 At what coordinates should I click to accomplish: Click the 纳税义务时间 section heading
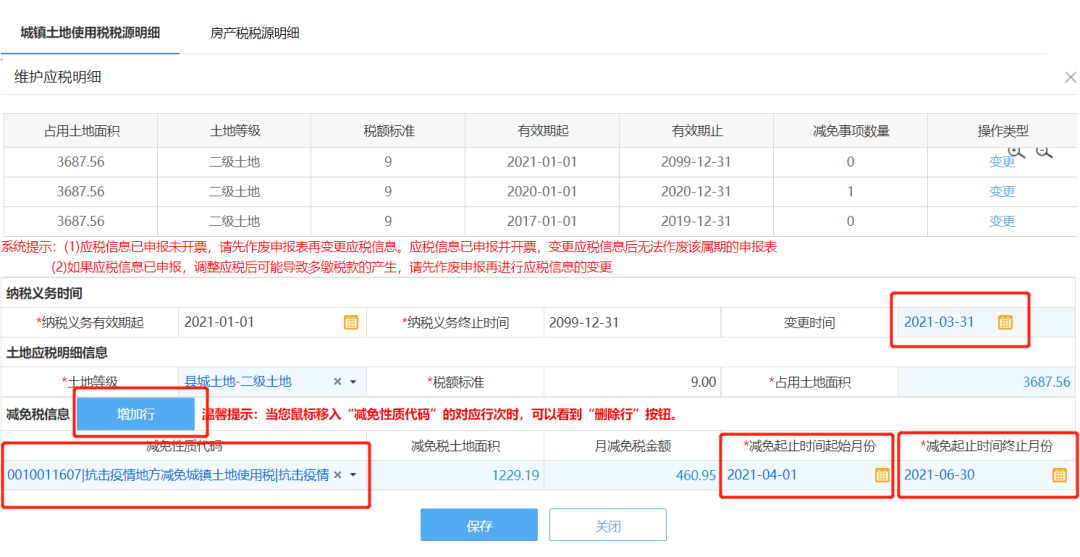(44, 294)
